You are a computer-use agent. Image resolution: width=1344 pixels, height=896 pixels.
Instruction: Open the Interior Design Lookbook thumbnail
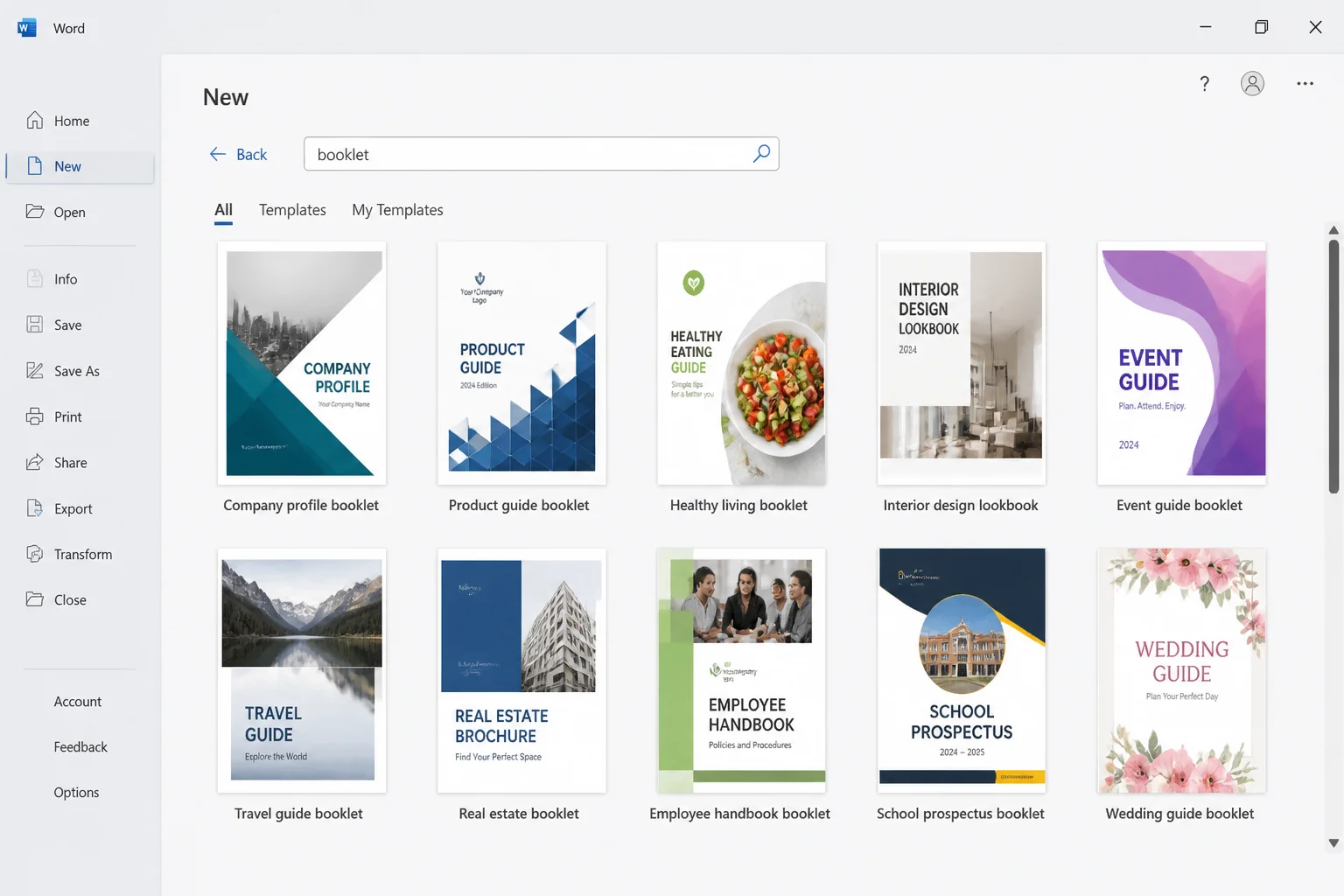click(962, 363)
